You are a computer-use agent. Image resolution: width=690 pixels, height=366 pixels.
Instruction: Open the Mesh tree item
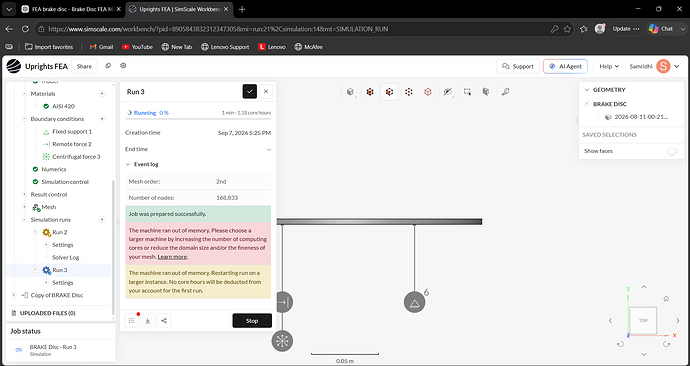pos(48,207)
